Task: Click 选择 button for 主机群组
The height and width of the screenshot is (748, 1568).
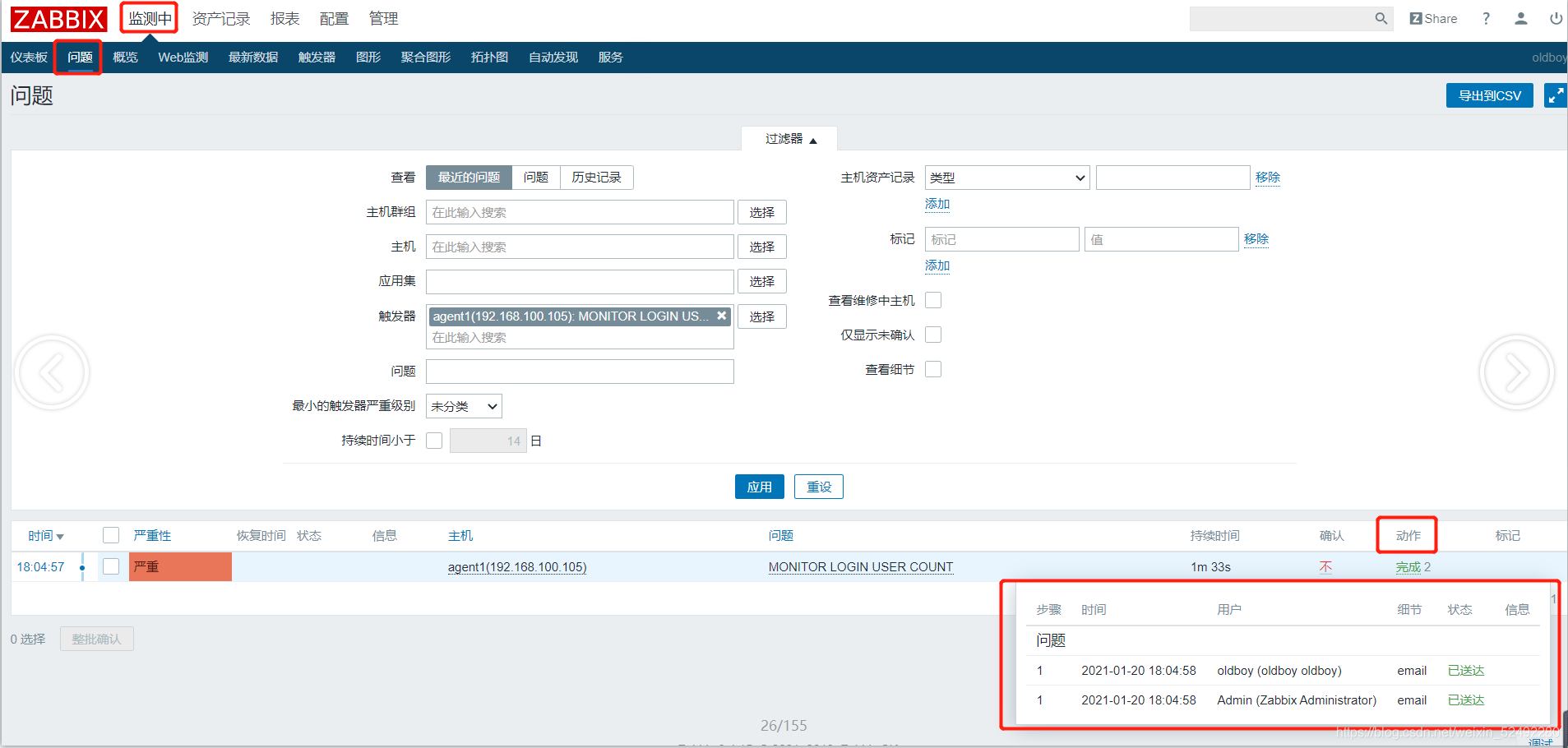Action: coord(762,212)
